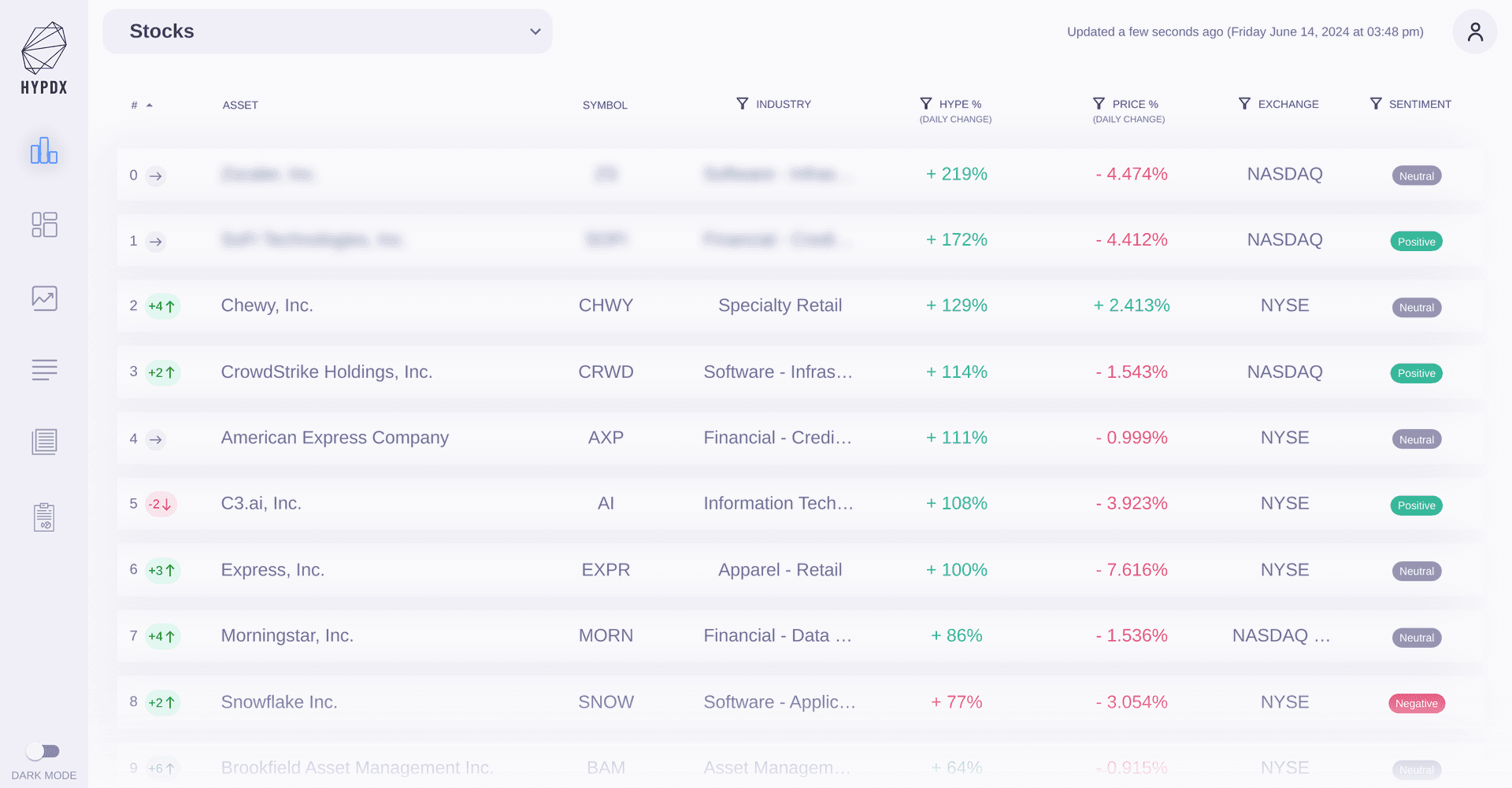This screenshot has width=1512, height=788.
Task: Click the no-change arrow for American Express
Action: 156,439
